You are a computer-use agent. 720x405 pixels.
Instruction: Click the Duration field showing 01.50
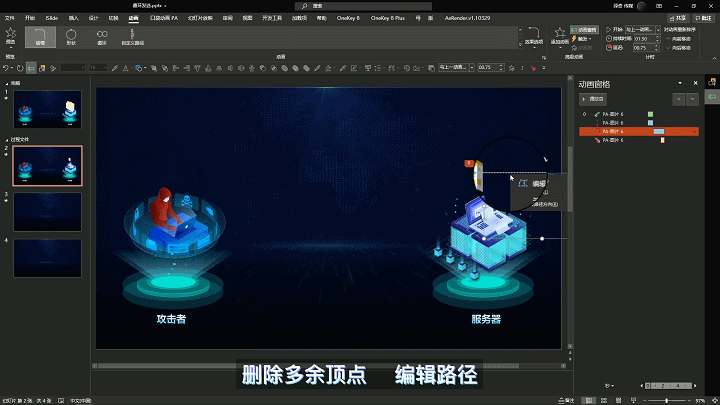click(644, 39)
